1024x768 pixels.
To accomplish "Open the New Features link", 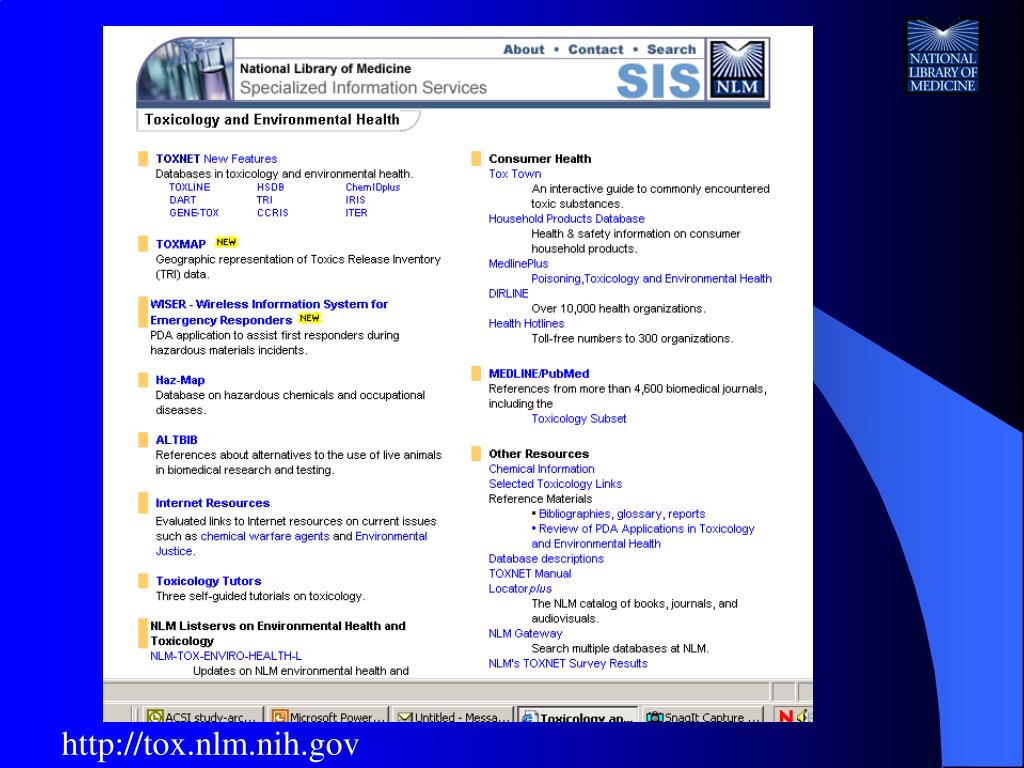I will click(240, 159).
